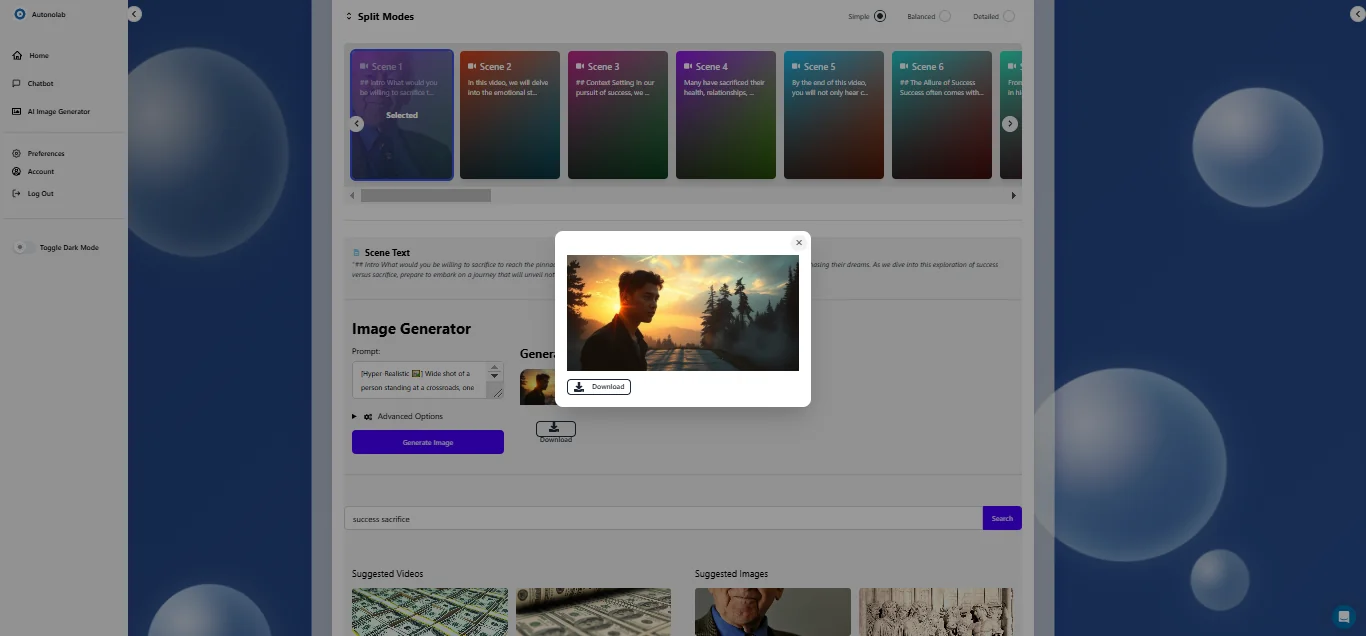Download the previewed image from popup
Screen dimensions: 1366x636
tap(599, 387)
